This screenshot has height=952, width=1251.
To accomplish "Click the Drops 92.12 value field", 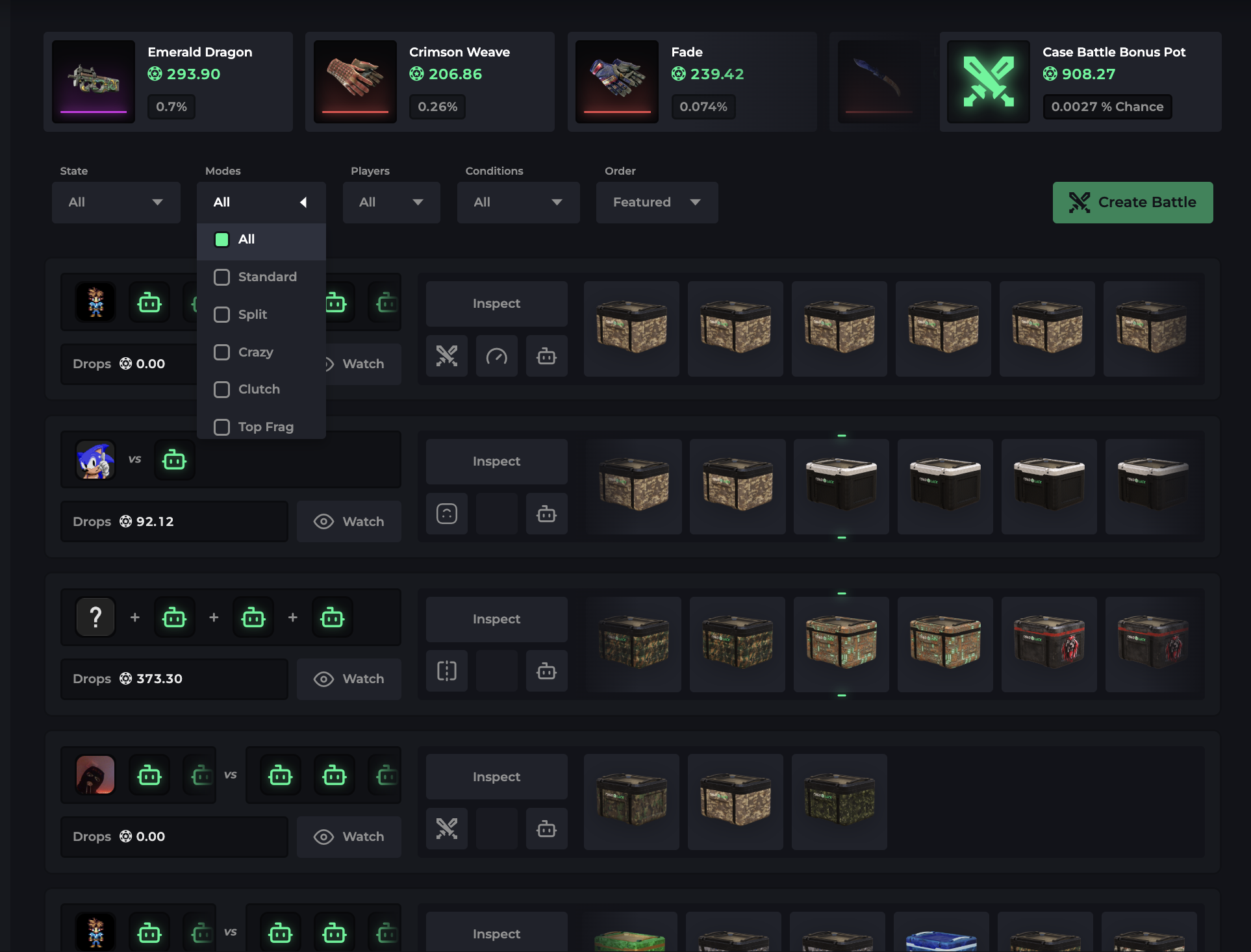I will click(x=174, y=521).
